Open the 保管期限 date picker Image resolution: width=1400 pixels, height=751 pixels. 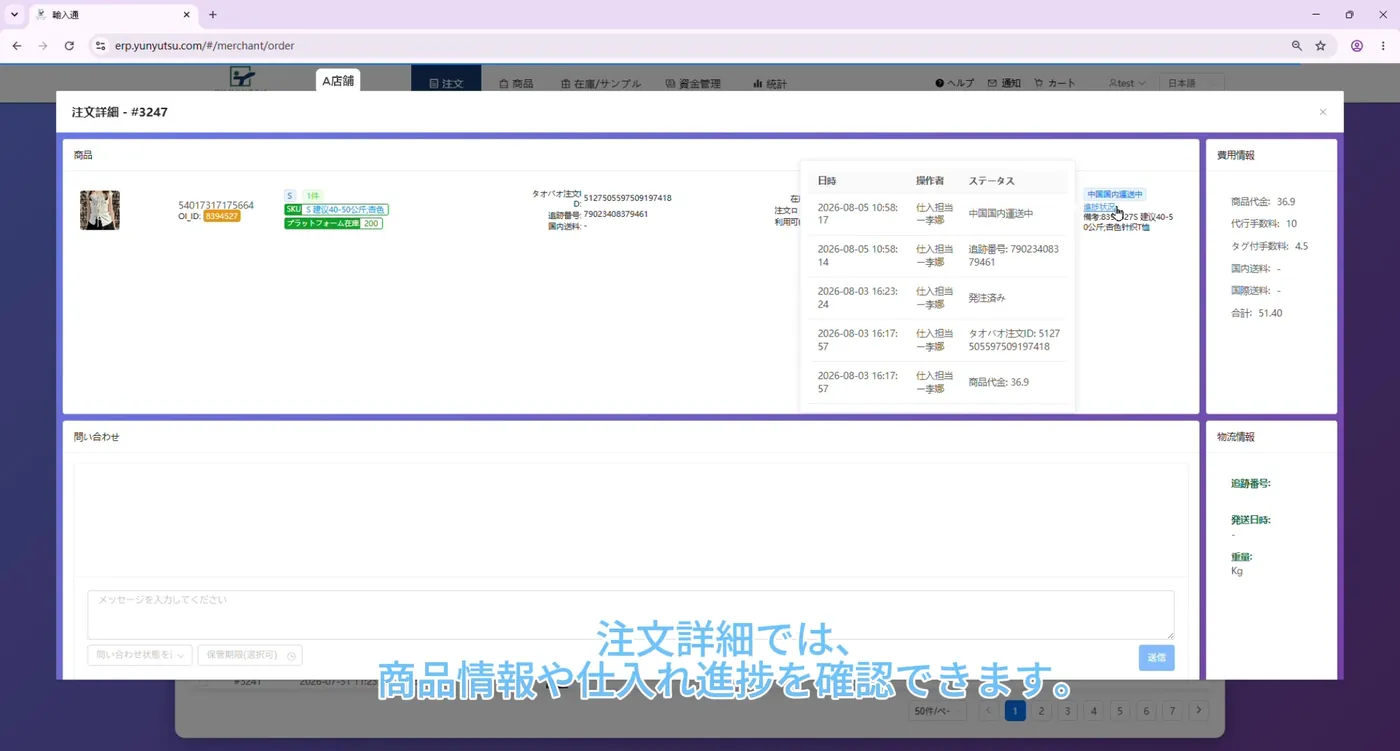(250, 655)
